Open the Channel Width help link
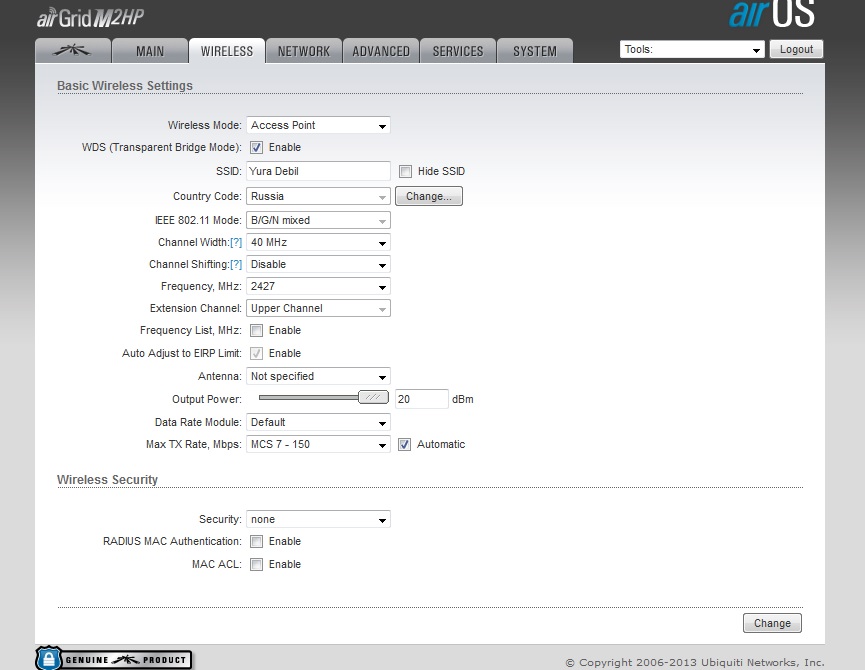865x670 pixels. point(236,243)
